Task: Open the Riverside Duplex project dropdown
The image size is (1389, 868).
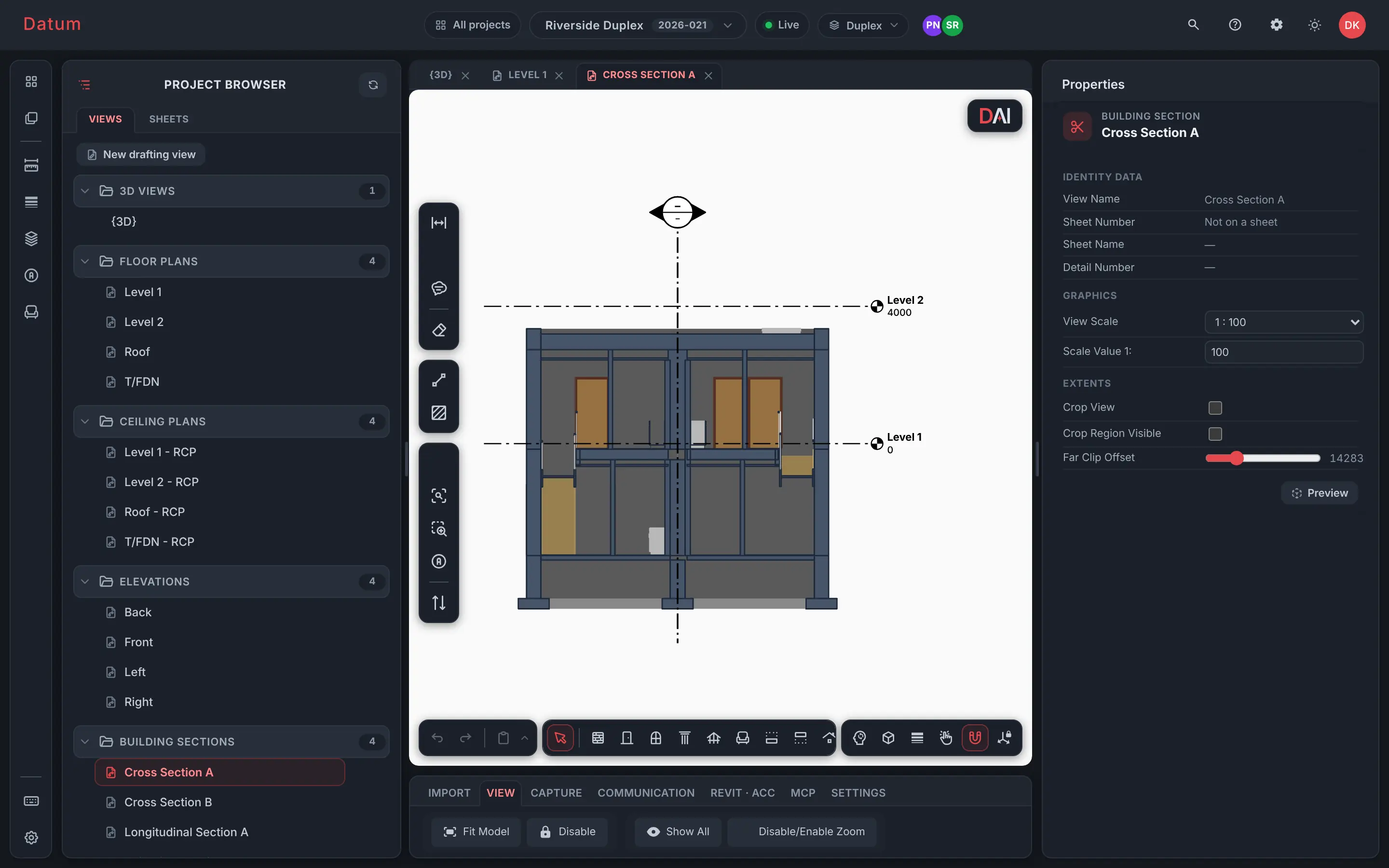Action: (x=638, y=25)
